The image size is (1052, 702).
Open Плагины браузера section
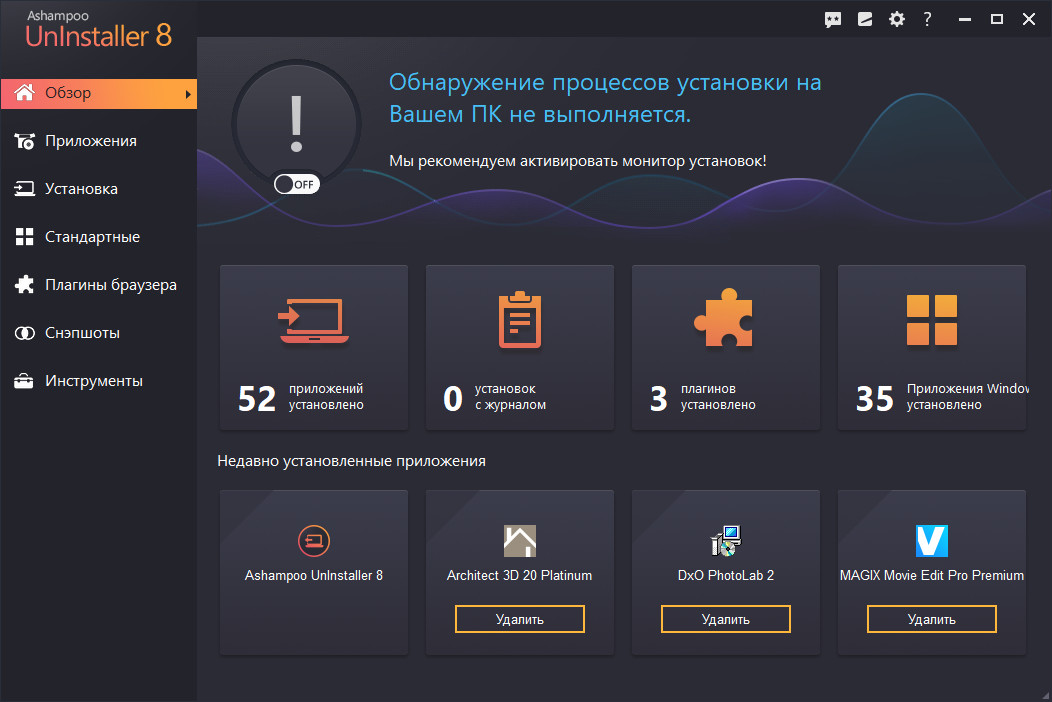coord(110,285)
